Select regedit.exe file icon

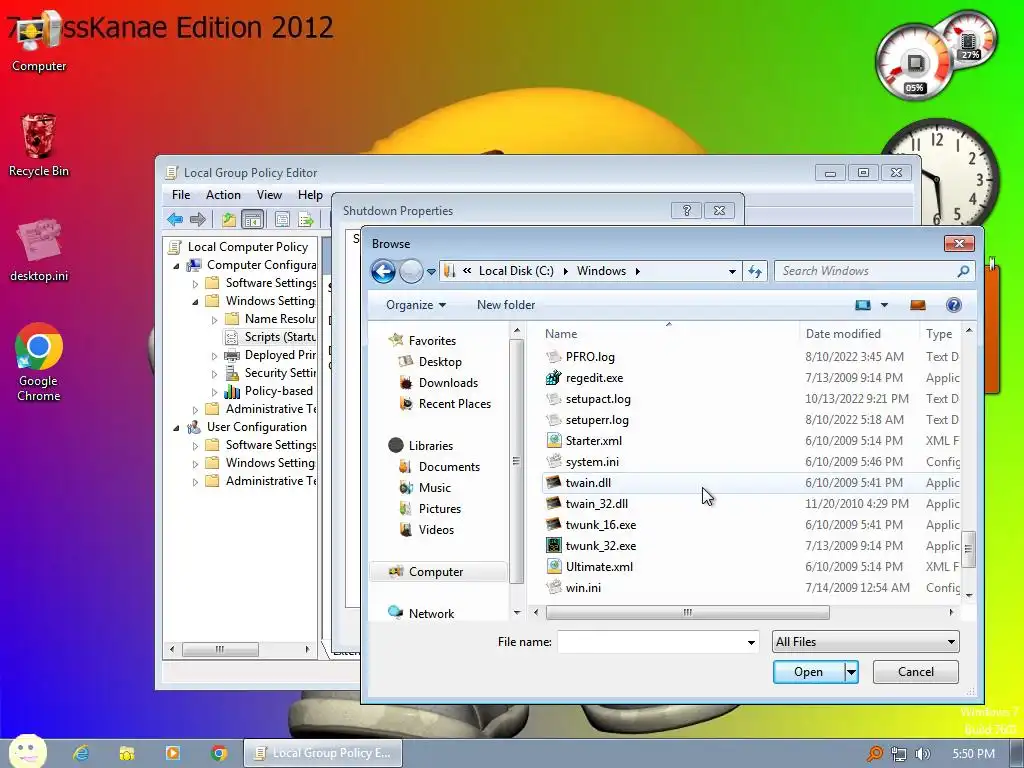[553, 377]
